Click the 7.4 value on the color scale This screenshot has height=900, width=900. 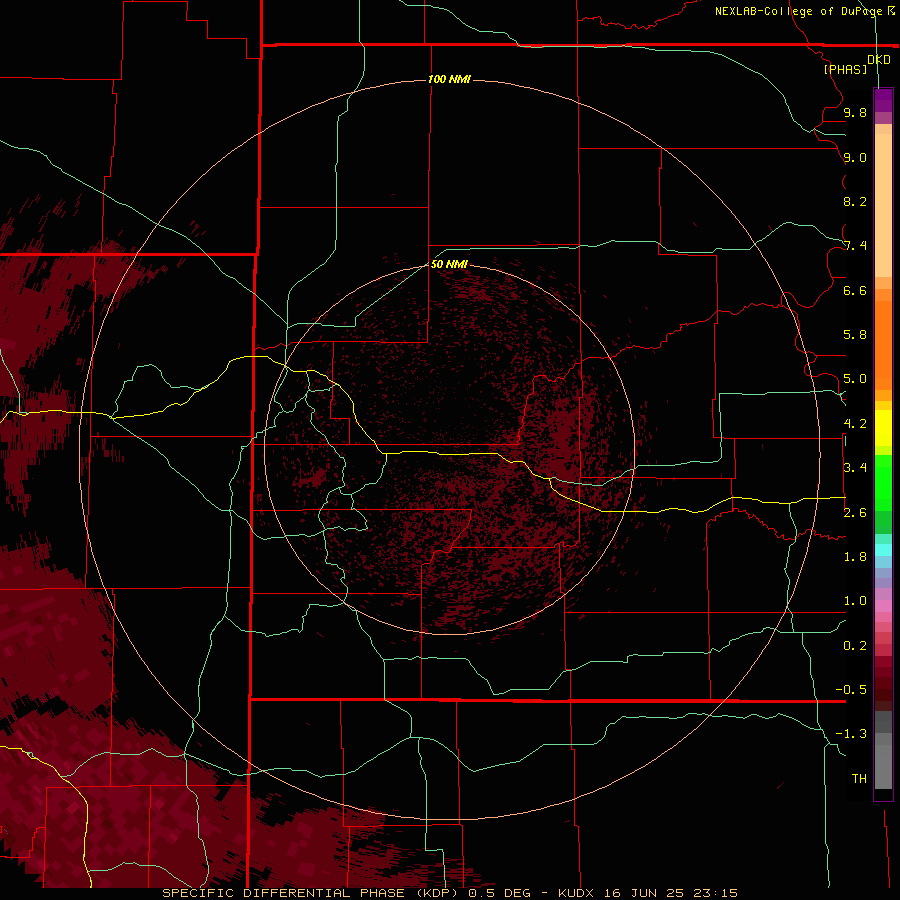[855, 246]
